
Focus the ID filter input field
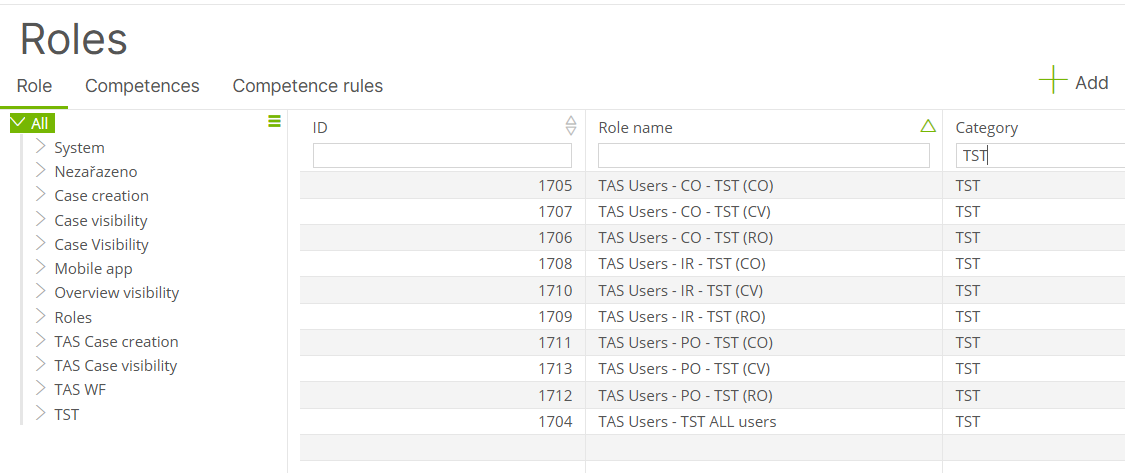tap(442, 156)
